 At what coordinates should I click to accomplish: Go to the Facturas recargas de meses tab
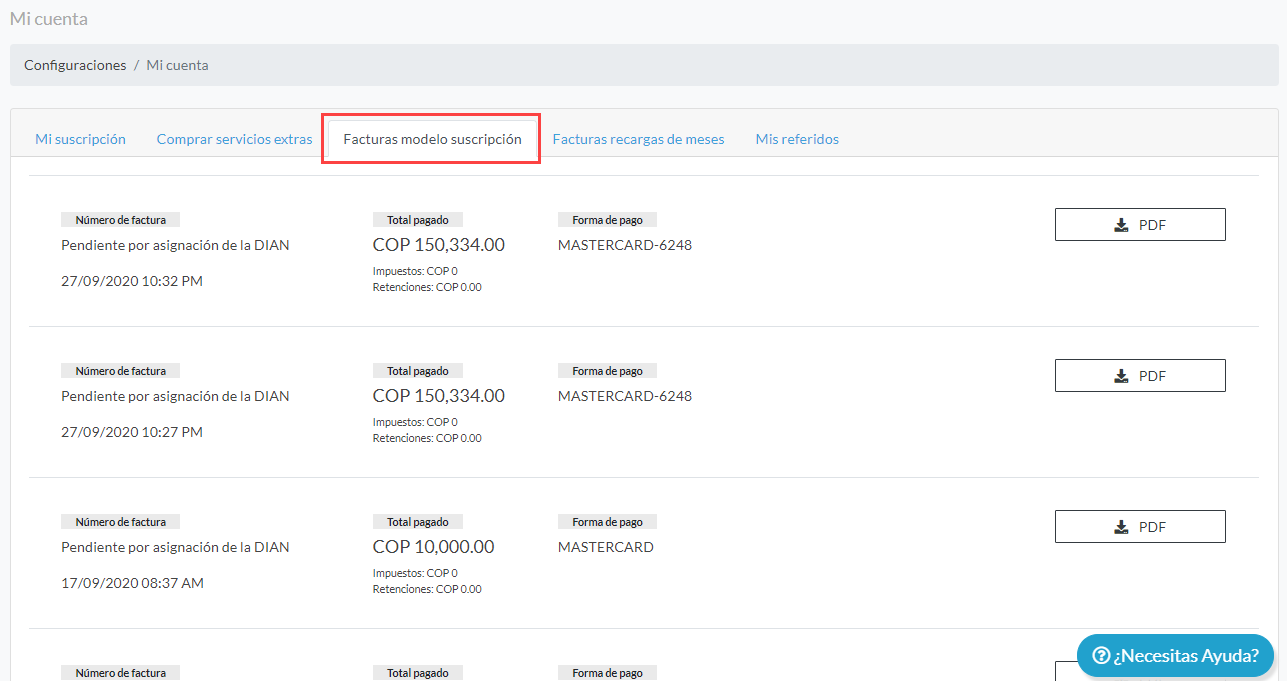click(x=638, y=139)
